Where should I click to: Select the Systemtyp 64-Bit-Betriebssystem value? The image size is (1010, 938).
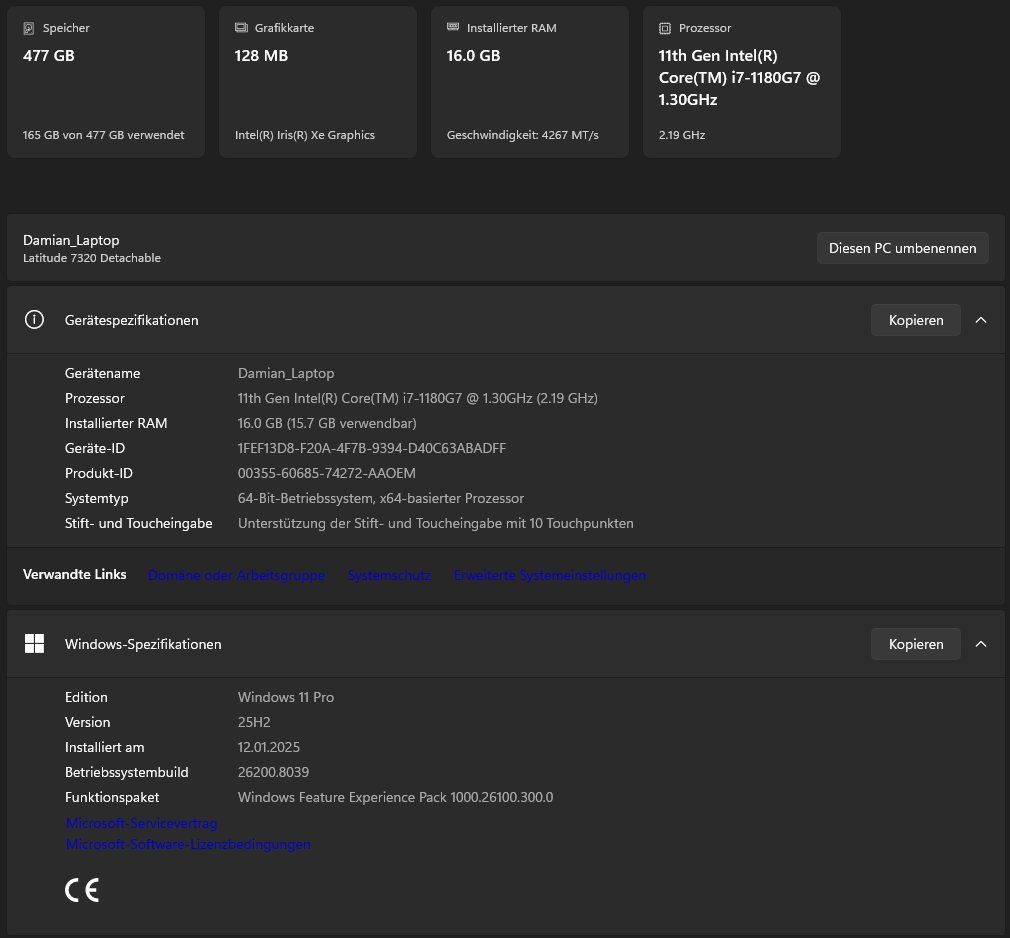click(381, 498)
